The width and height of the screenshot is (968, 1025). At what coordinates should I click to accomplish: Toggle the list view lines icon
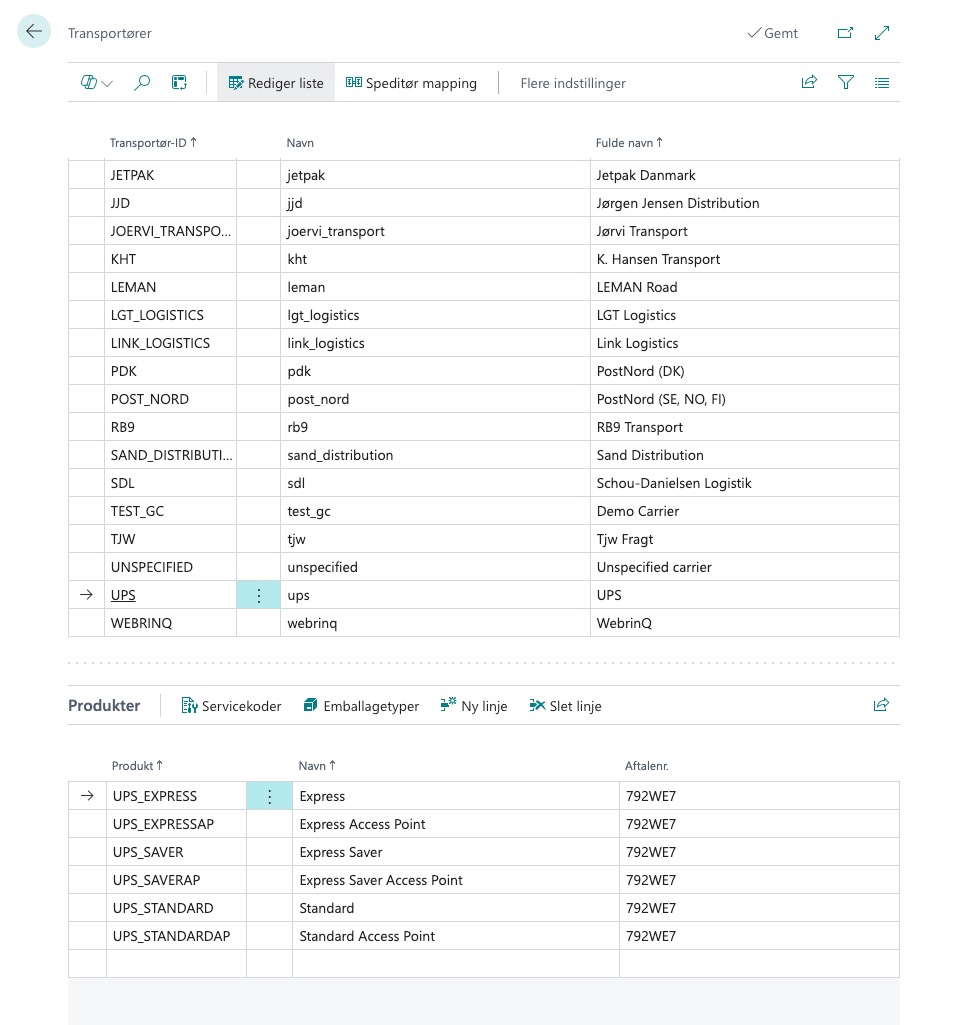point(882,83)
